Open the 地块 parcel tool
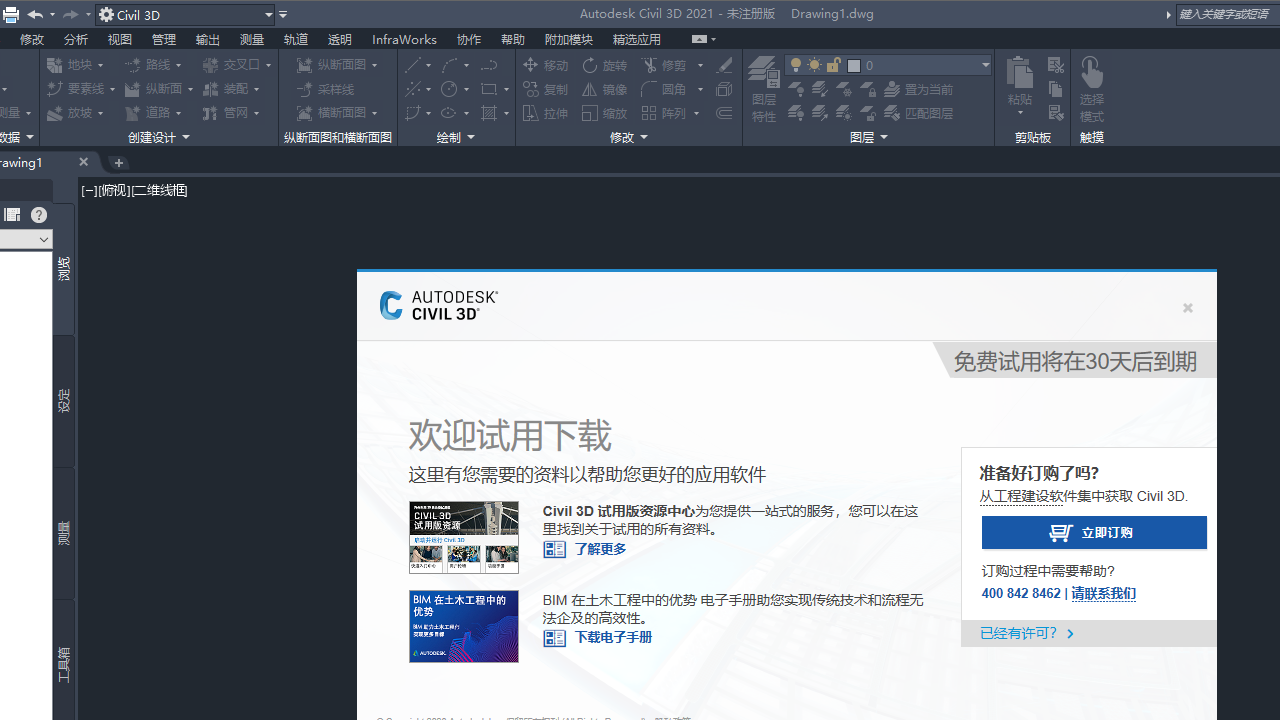 (x=75, y=65)
